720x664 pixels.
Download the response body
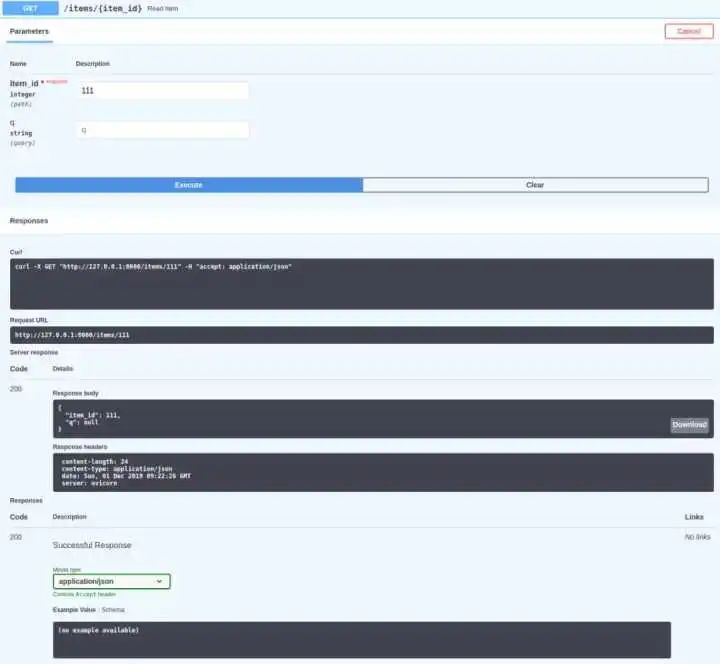tap(689, 425)
